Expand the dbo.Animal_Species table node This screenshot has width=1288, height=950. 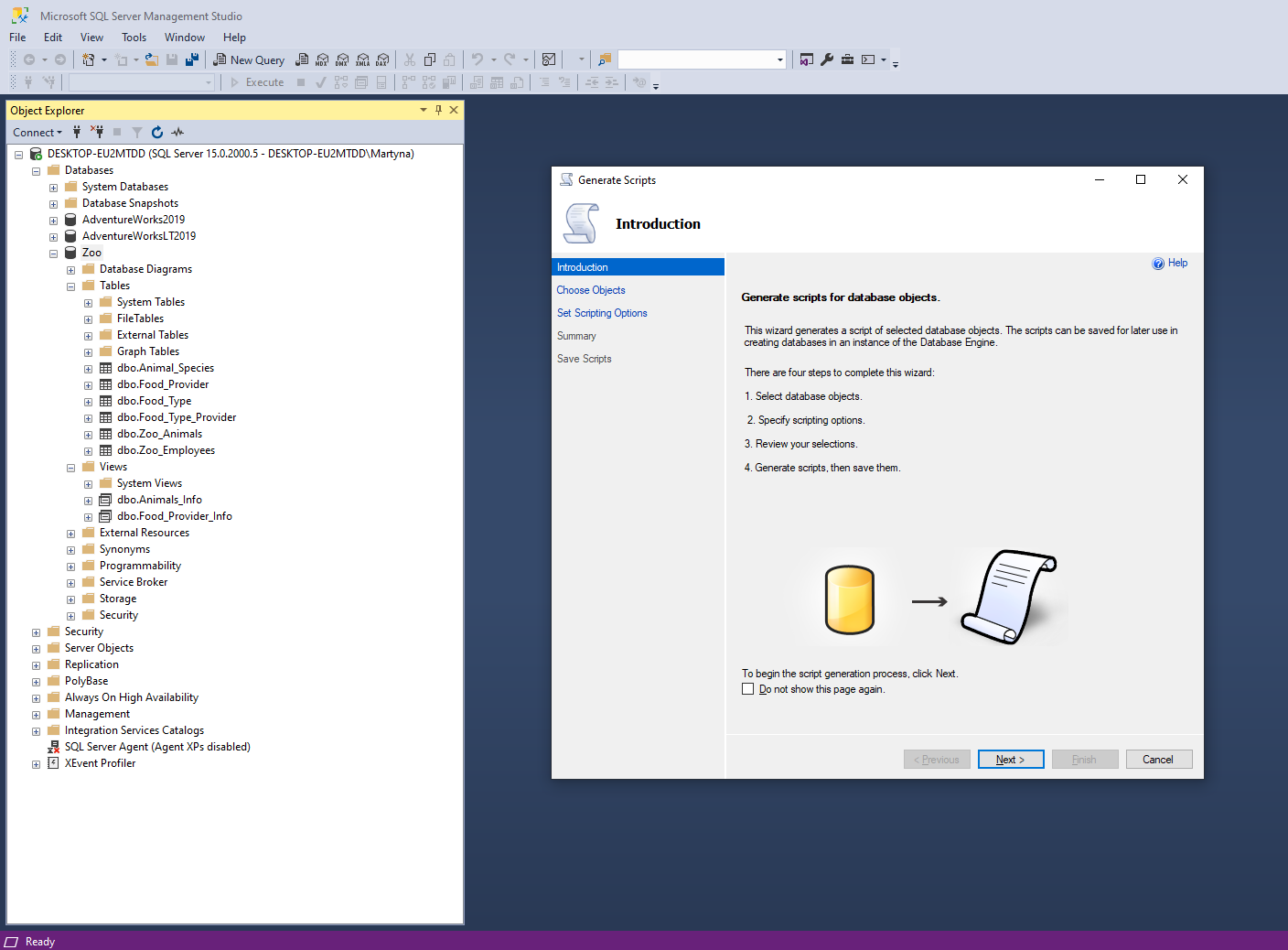point(88,369)
